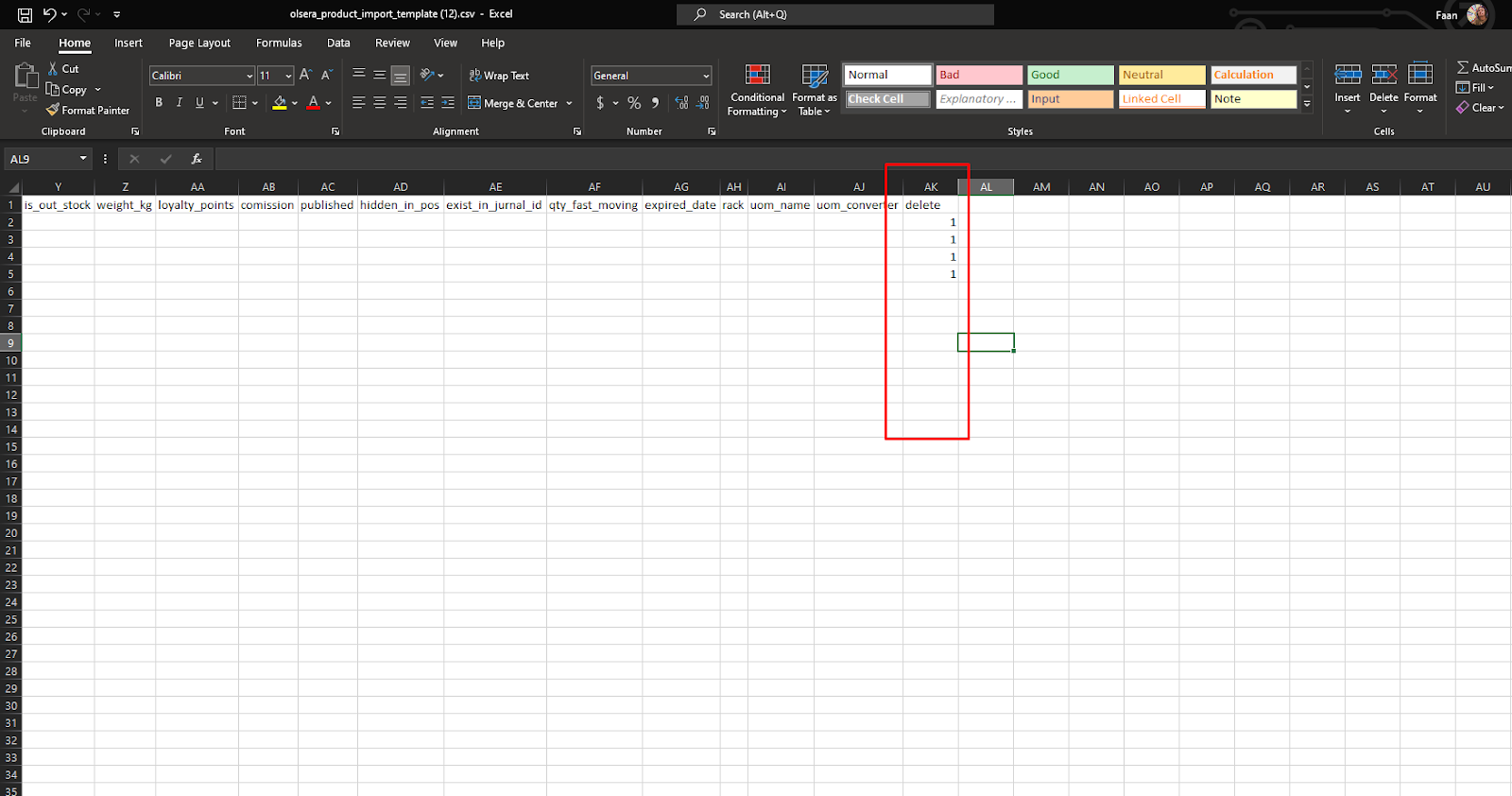
Task: Decrease the font size
Action: point(326,76)
